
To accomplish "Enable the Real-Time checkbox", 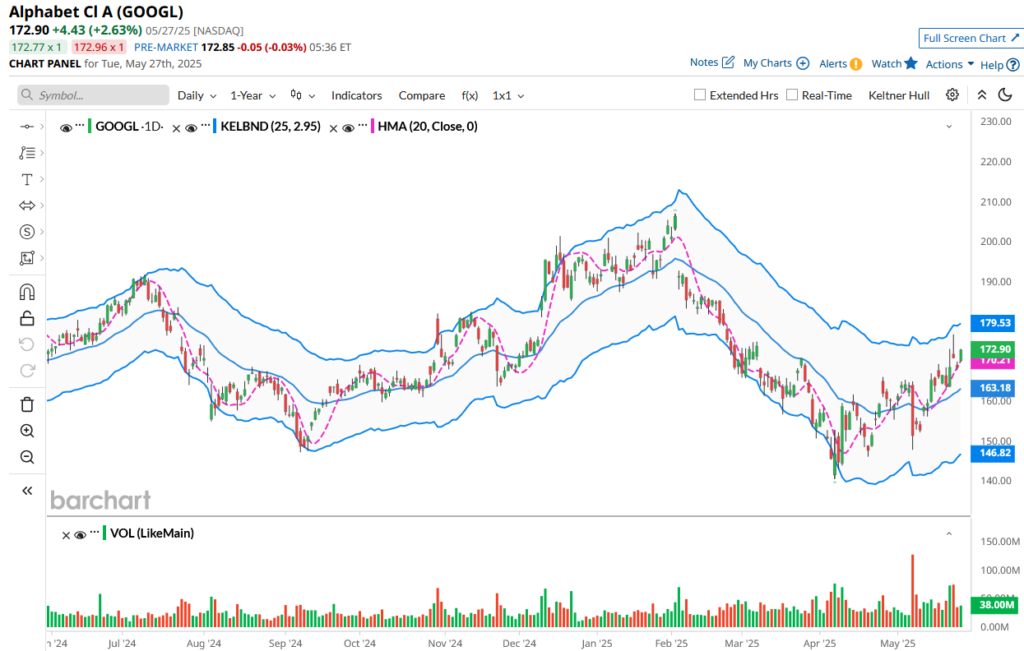I will click(x=792, y=95).
